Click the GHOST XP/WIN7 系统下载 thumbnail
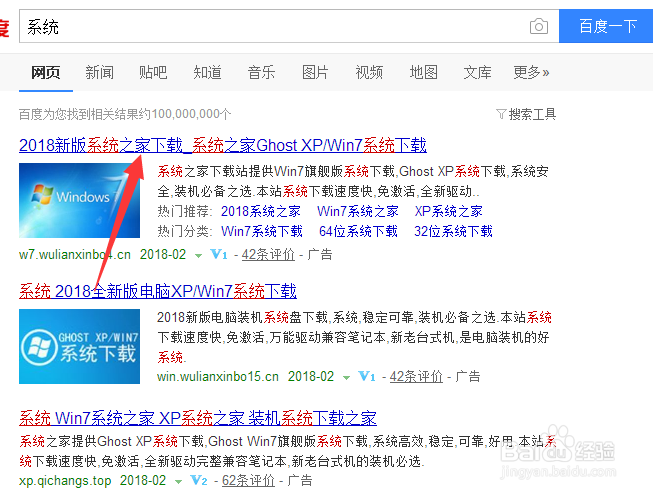Image resolution: width=653 pixels, height=495 pixels. pos(80,346)
